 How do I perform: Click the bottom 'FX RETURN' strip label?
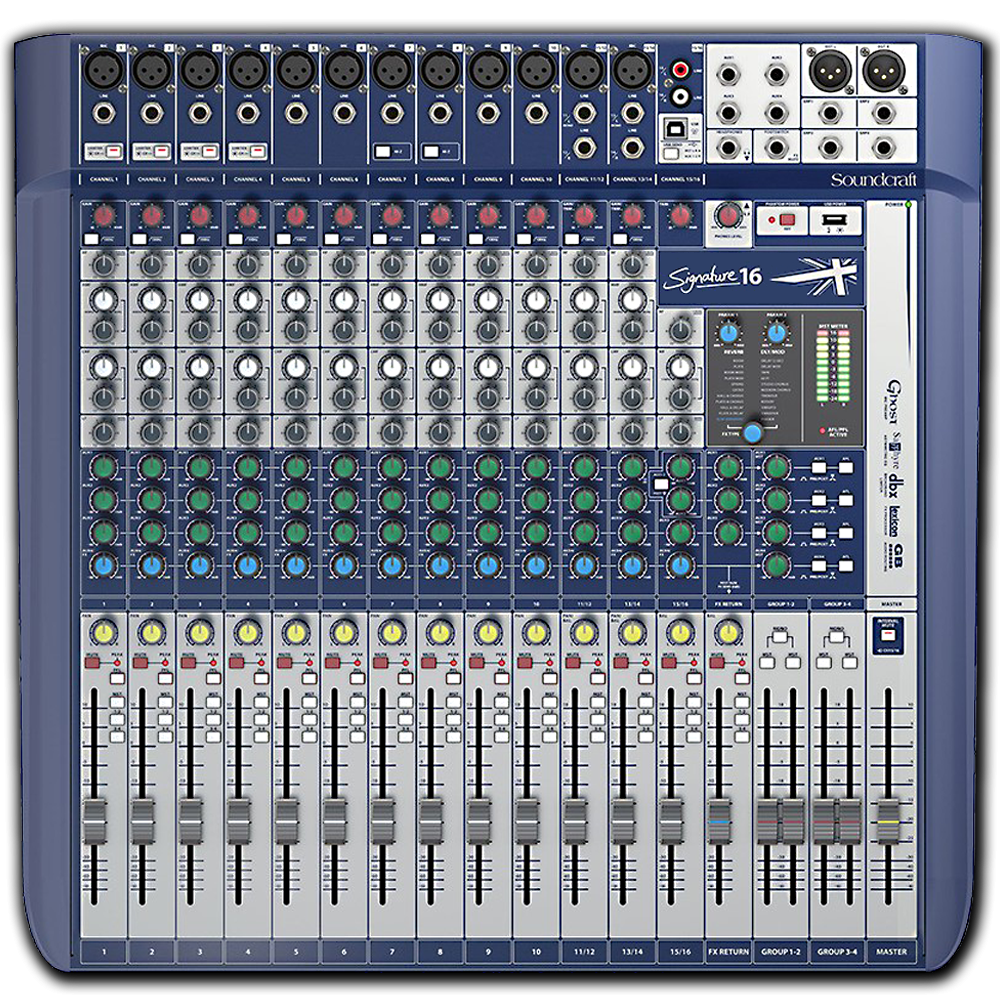(728, 951)
